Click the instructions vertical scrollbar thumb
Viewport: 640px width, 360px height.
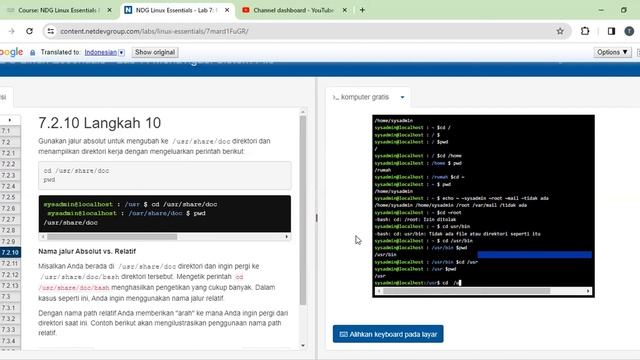[x=303, y=210]
